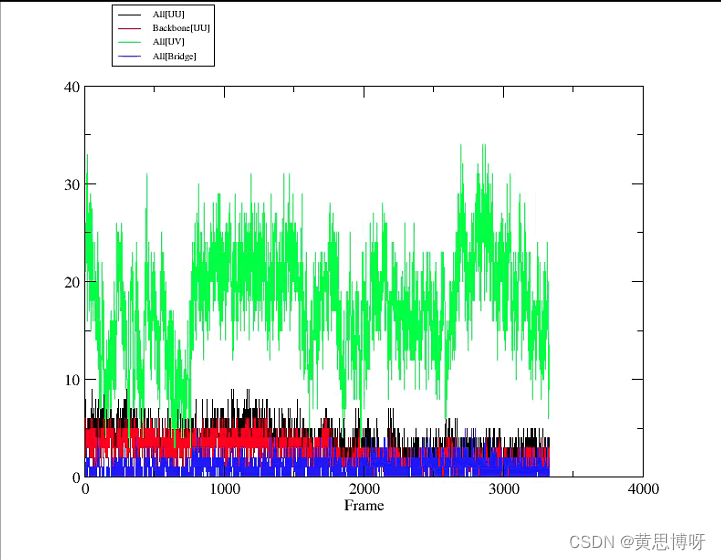Click the All[UU] legend label

pyautogui.click(x=168, y=14)
